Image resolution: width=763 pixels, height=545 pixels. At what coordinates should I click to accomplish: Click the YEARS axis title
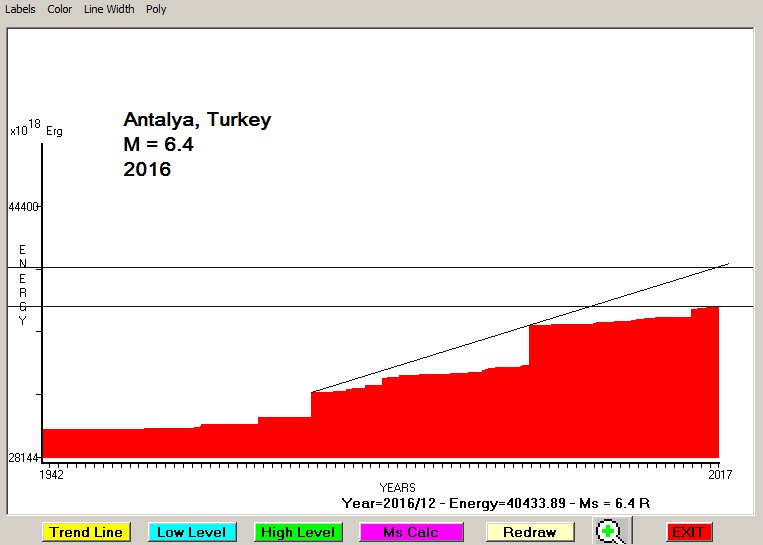pyautogui.click(x=397, y=487)
